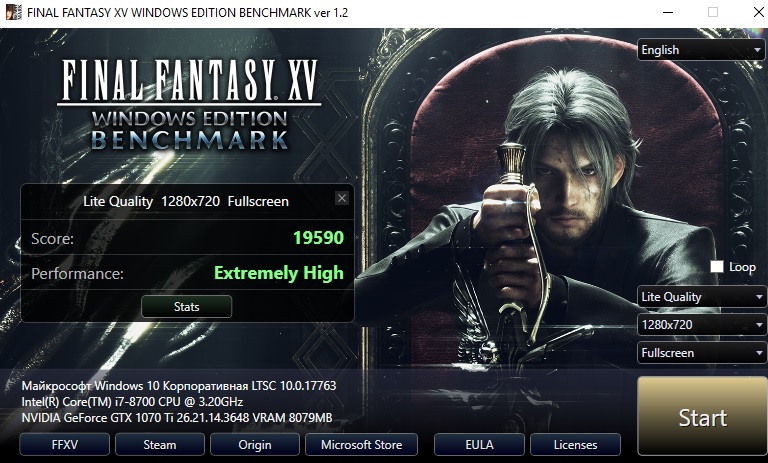Click the resolution dropdown arrow
The image size is (768, 463).
tap(759, 325)
